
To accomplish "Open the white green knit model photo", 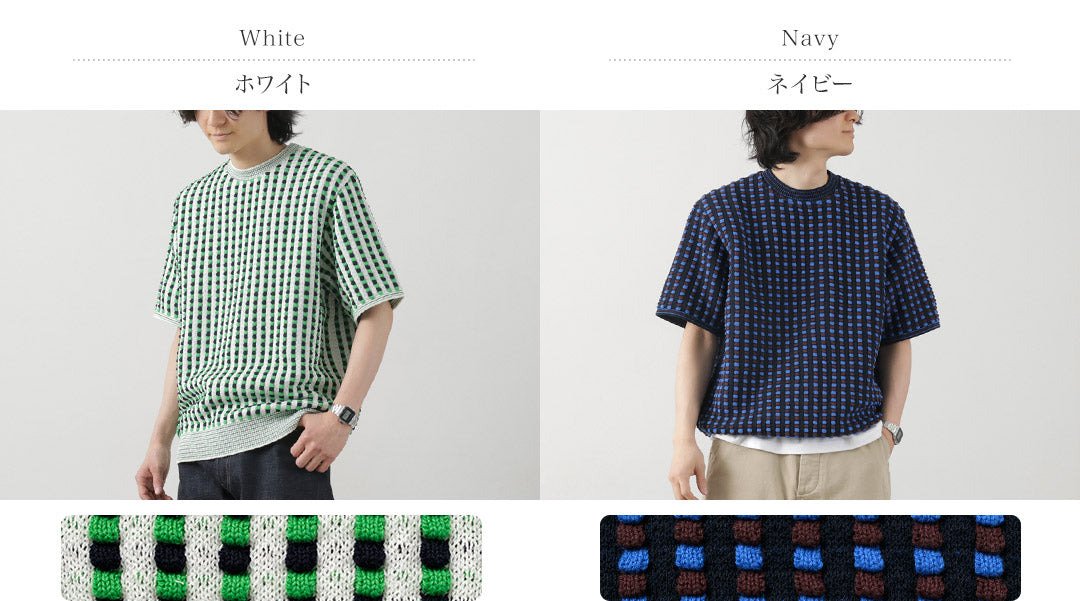I will [x=270, y=304].
